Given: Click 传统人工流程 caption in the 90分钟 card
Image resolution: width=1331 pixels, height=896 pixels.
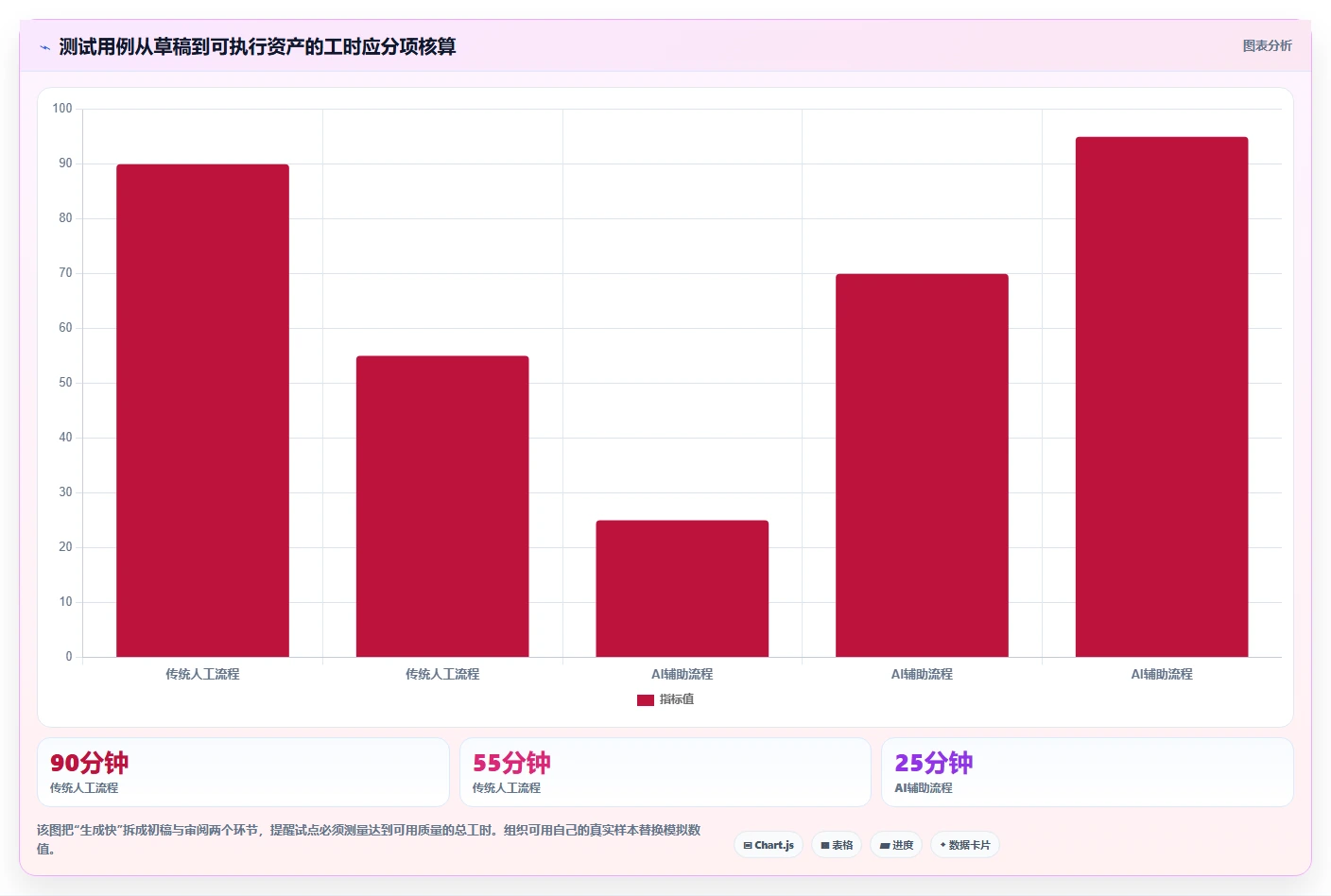Looking at the screenshot, I should (84, 787).
